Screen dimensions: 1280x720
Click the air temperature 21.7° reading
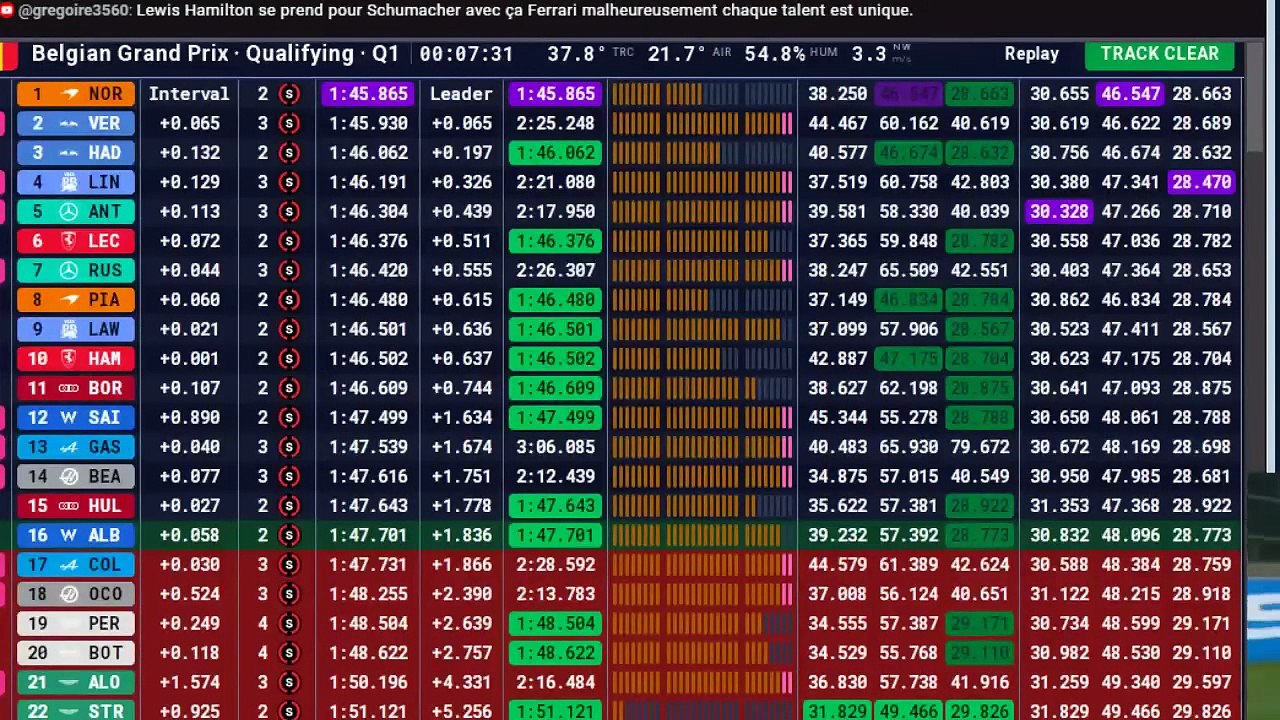point(677,54)
